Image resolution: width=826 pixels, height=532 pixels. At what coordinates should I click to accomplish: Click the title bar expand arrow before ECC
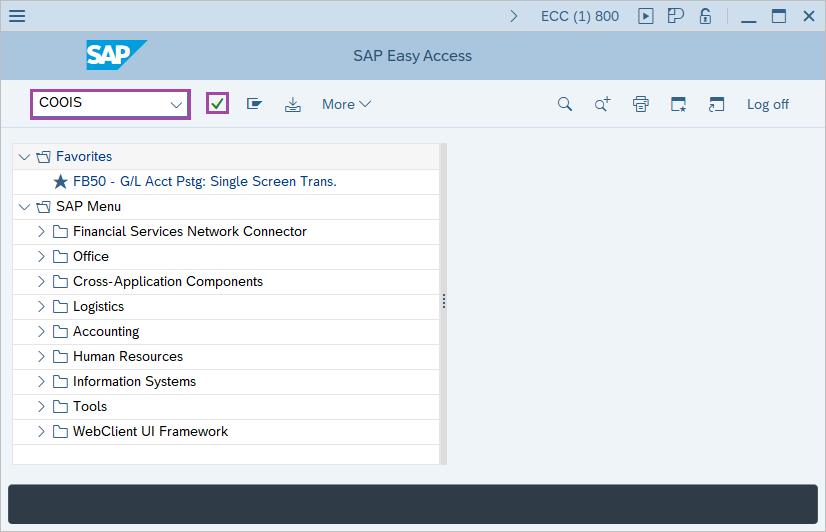(x=514, y=16)
